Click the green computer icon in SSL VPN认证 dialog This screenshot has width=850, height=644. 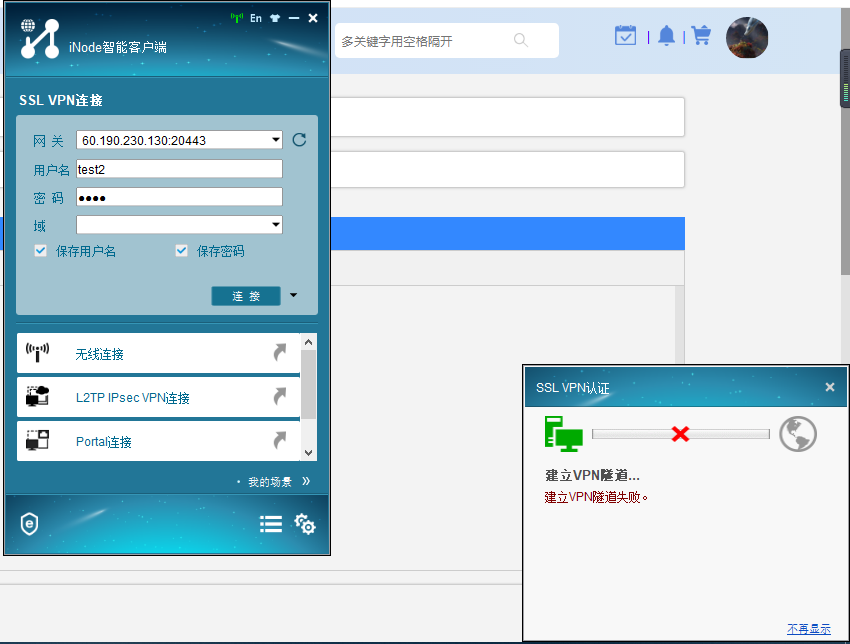(563, 434)
